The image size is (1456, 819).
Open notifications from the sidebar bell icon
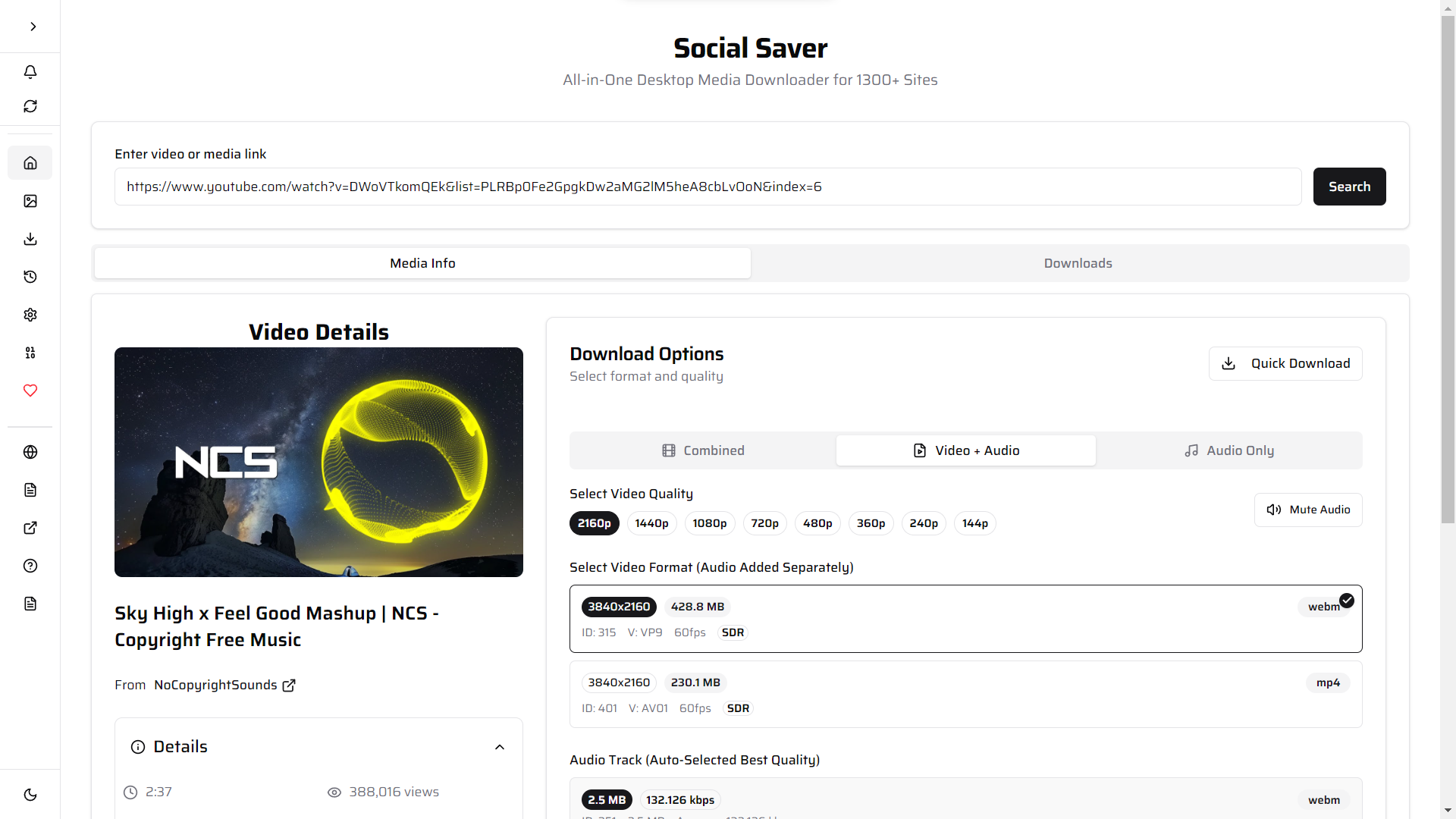point(30,72)
